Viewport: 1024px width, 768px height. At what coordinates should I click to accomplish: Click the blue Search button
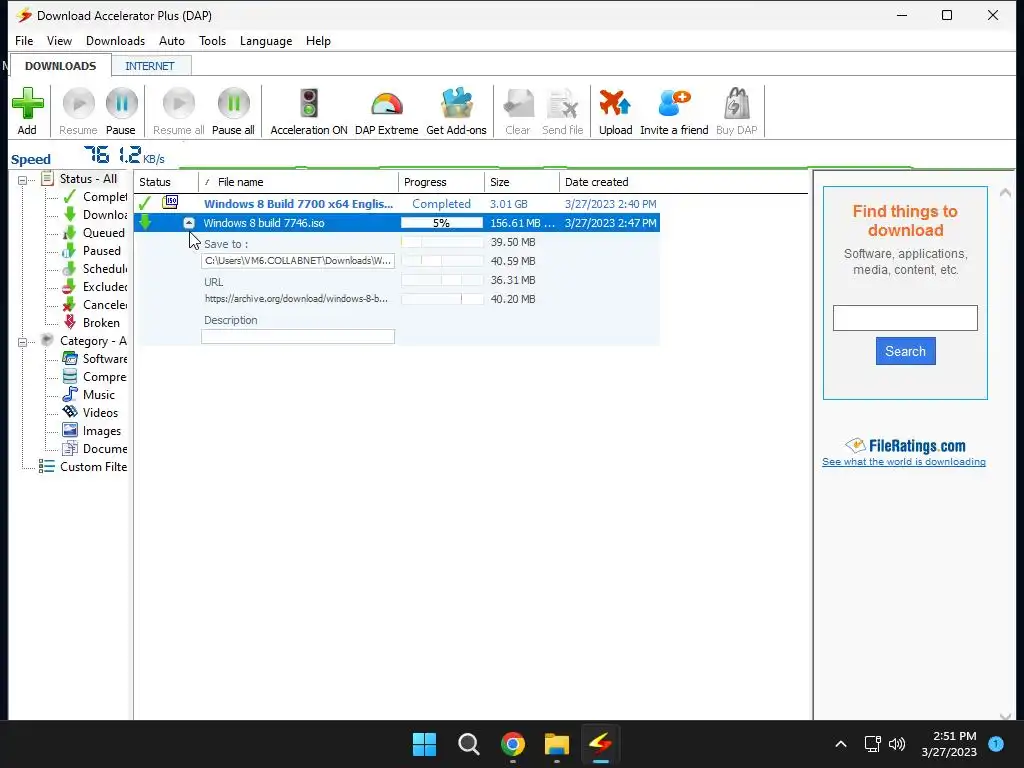pos(905,351)
